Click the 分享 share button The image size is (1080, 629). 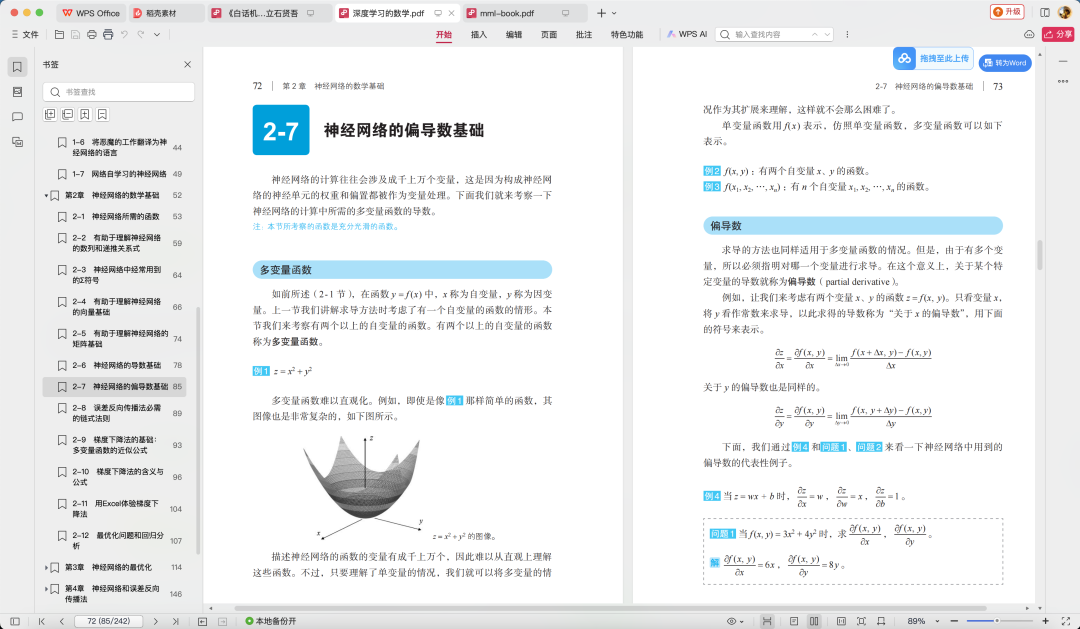(x=1058, y=34)
